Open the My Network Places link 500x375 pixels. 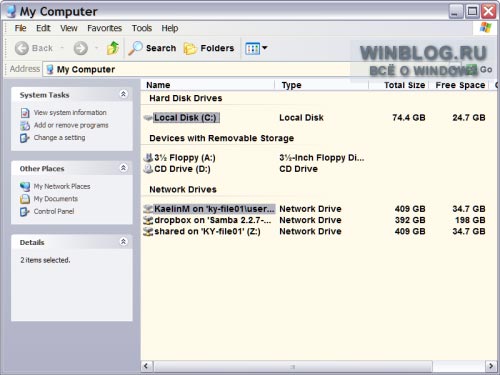point(62,186)
